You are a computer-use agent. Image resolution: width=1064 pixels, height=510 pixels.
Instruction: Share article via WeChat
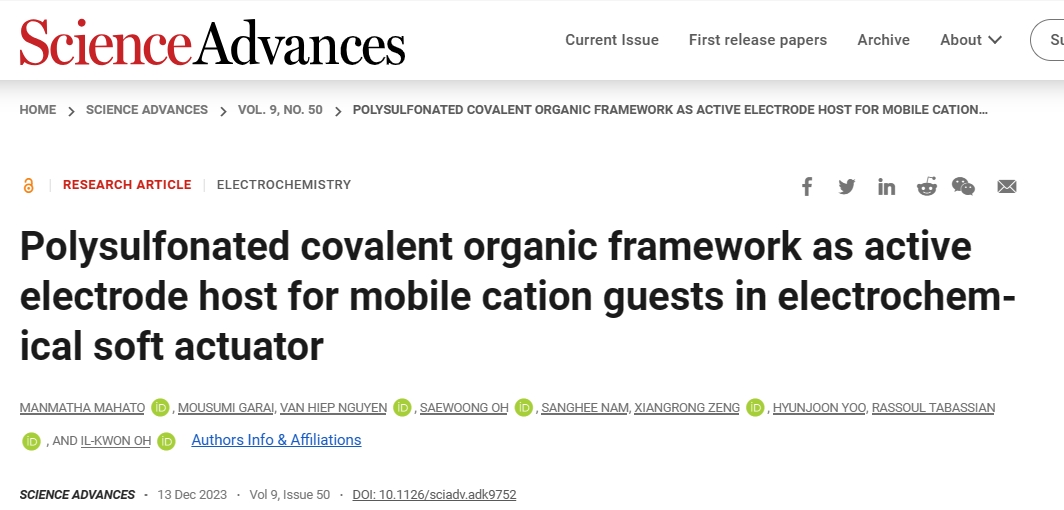pos(964,187)
